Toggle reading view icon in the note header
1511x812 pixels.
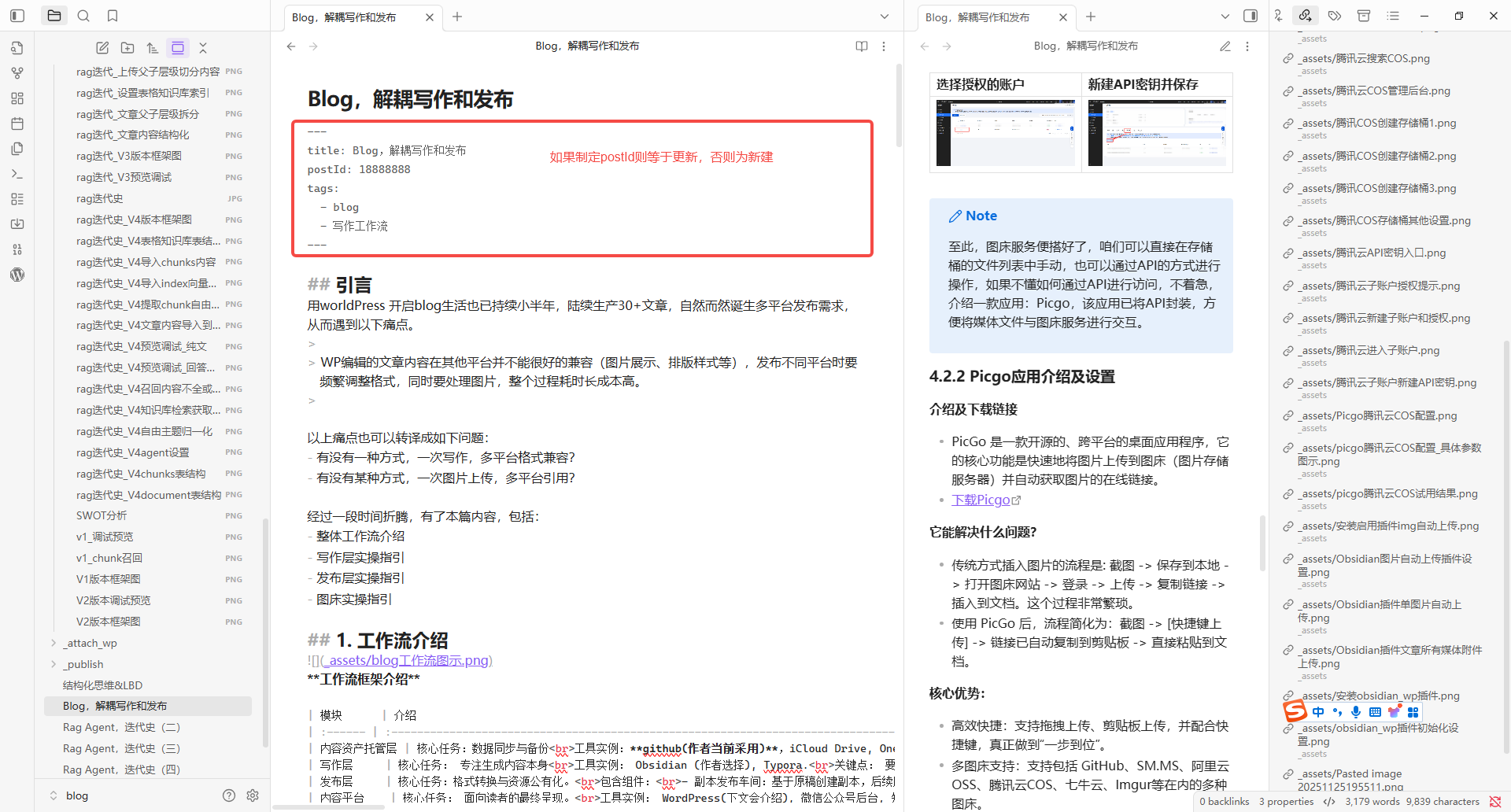point(861,46)
